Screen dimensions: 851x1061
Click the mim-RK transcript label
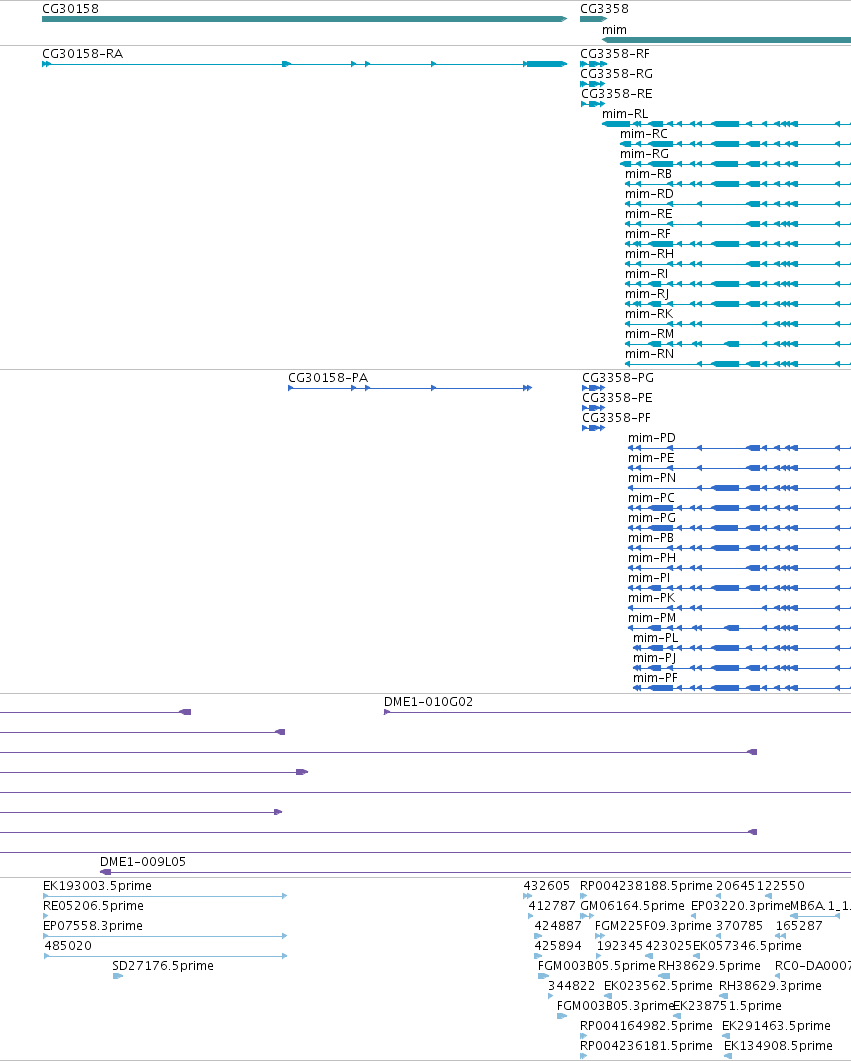pyautogui.click(x=649, y=314)
